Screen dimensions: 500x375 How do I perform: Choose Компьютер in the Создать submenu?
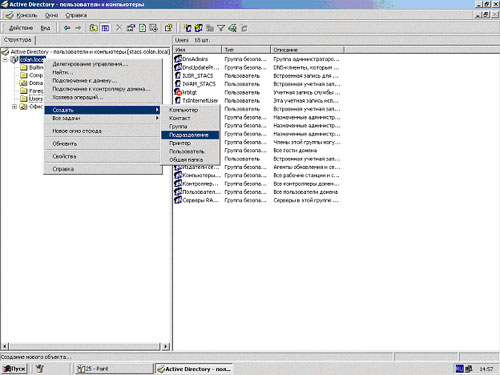(190, 110)
